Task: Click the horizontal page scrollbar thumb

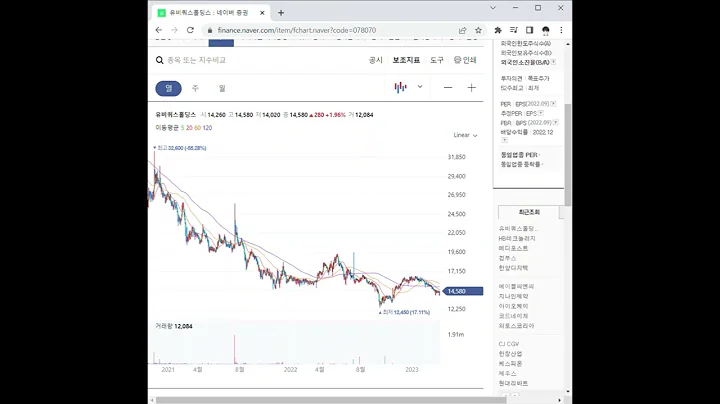Action: 331,400
